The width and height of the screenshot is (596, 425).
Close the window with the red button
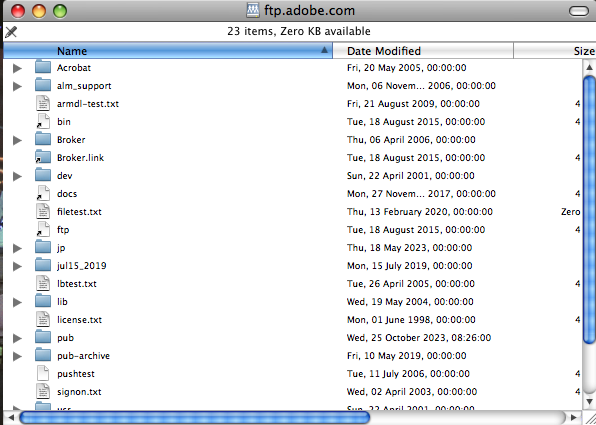[17, 11]
